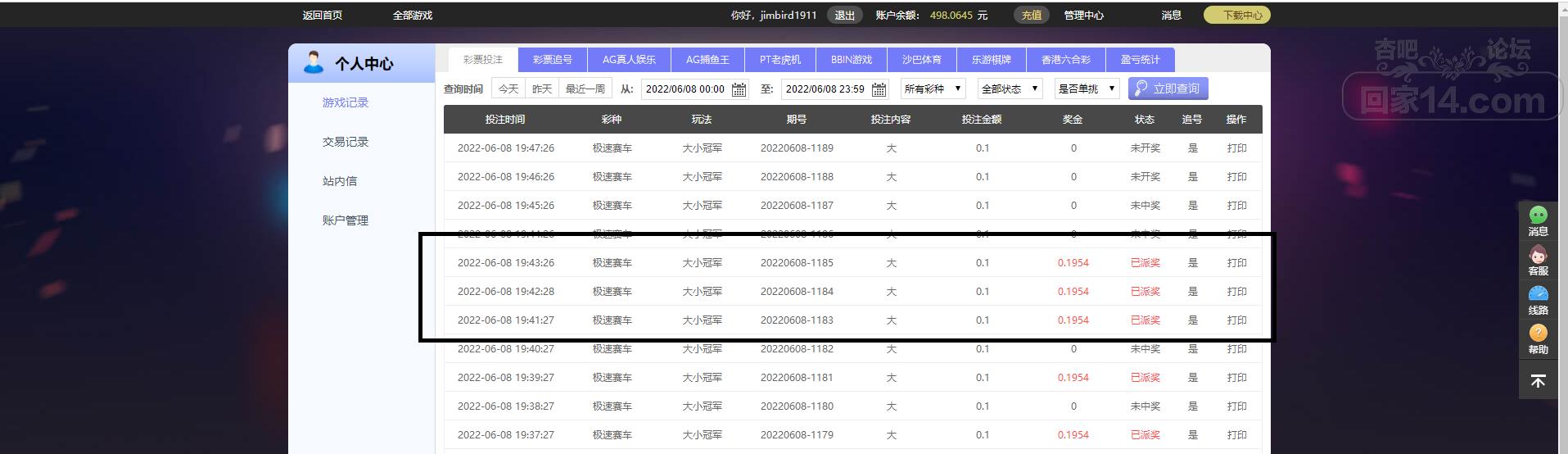The width and height of the screenshot is (1568, 454).
Task: Click the account balance 498.0645
Action: 951,15
